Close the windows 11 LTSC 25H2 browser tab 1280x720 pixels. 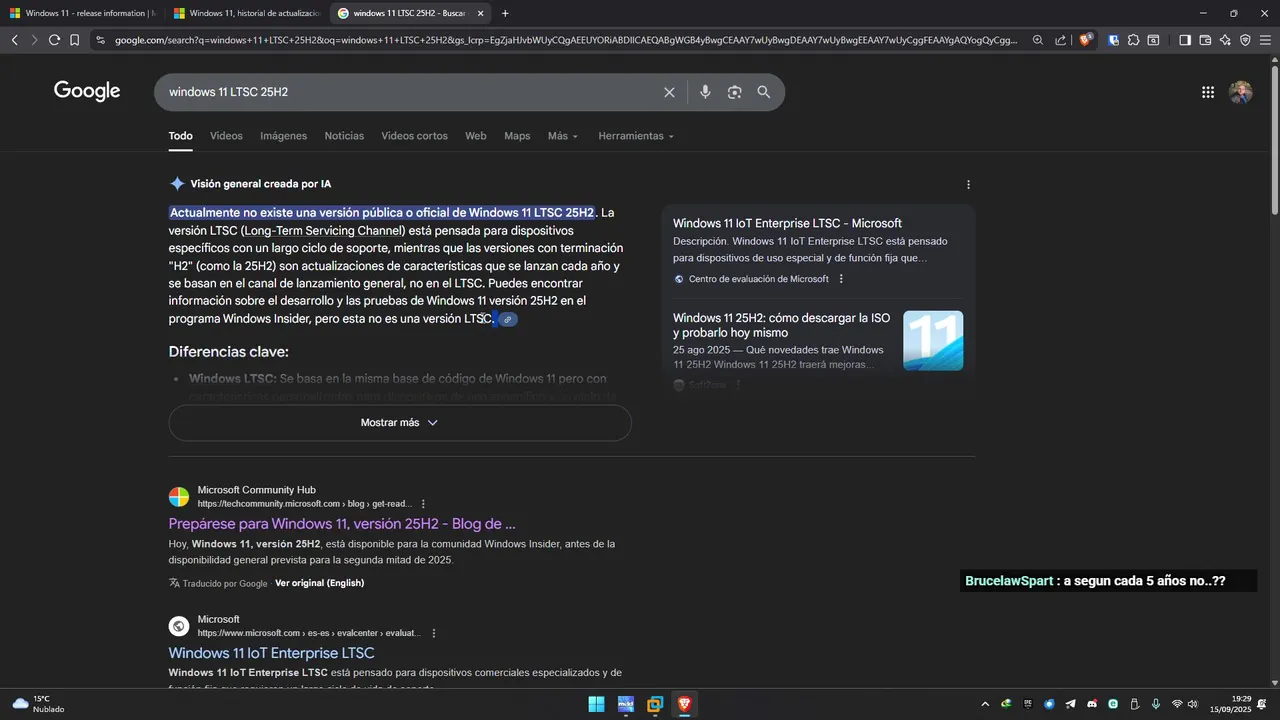[x=480, y=13]
